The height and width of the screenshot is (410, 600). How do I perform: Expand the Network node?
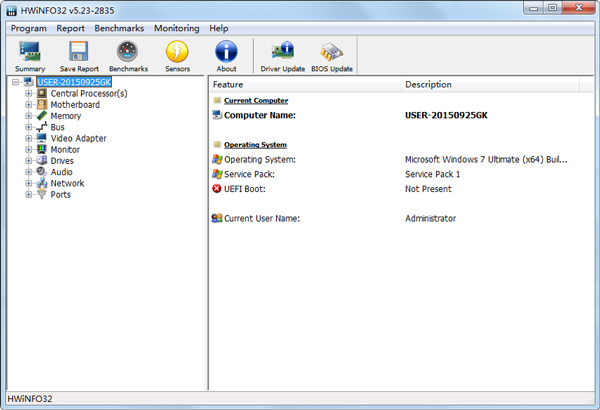click(29, 183)
